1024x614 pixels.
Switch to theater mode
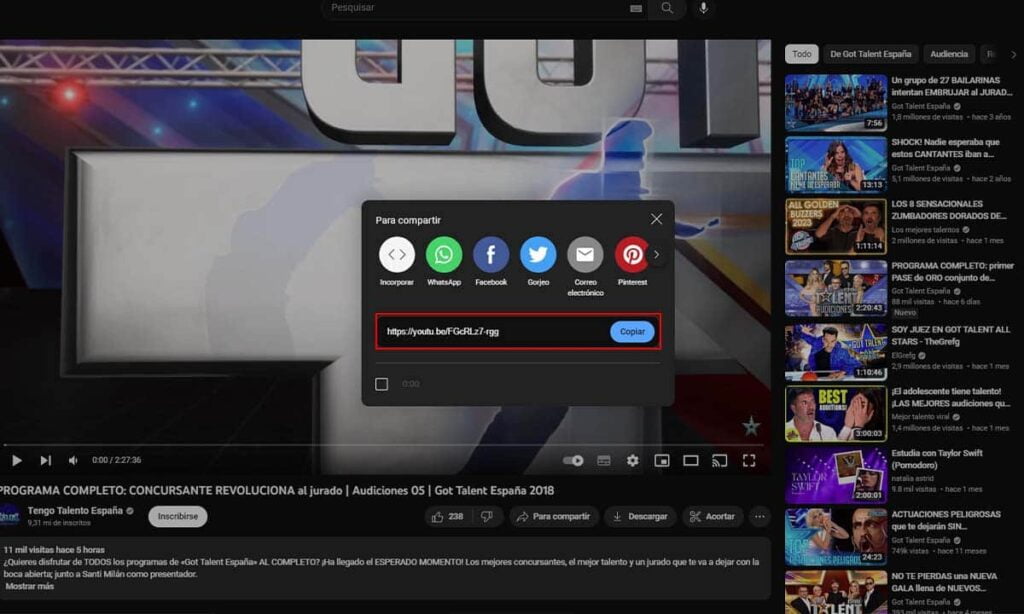[x=690, y=460]
